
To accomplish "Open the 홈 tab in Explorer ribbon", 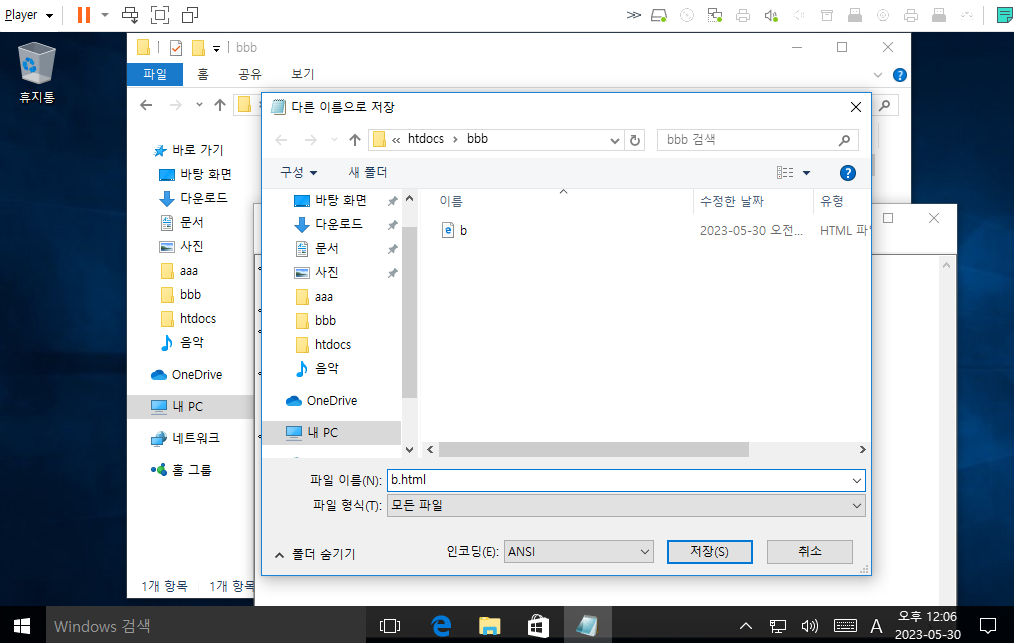I will tap(203, 74).
